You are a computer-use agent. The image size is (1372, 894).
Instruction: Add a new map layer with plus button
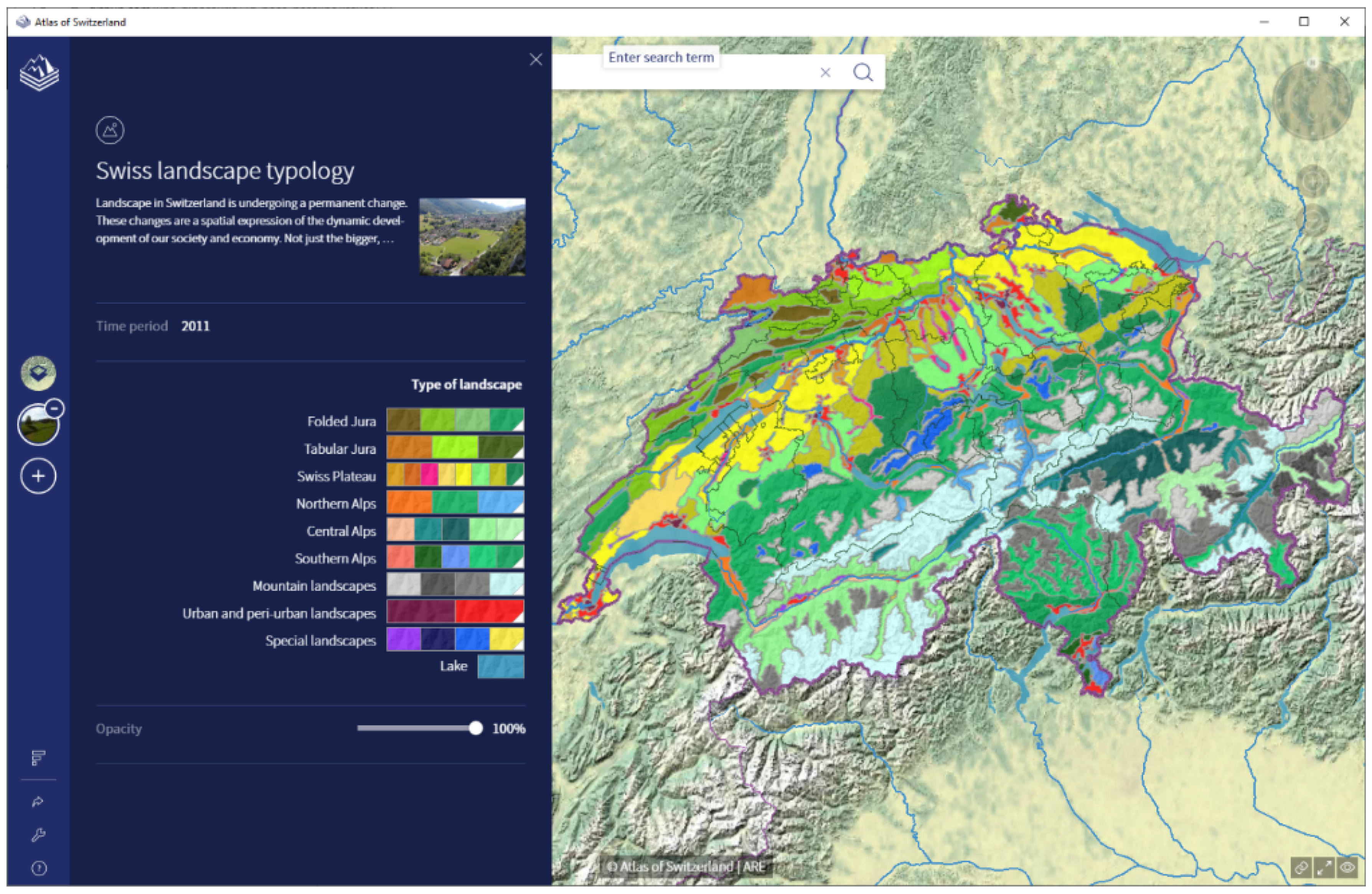point(38,476)
